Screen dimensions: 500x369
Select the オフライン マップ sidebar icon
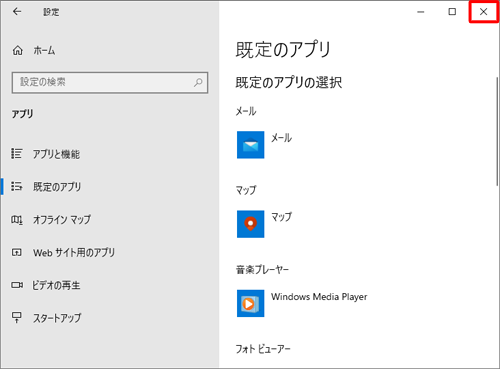pyautogui.click(x=17, y=219)
